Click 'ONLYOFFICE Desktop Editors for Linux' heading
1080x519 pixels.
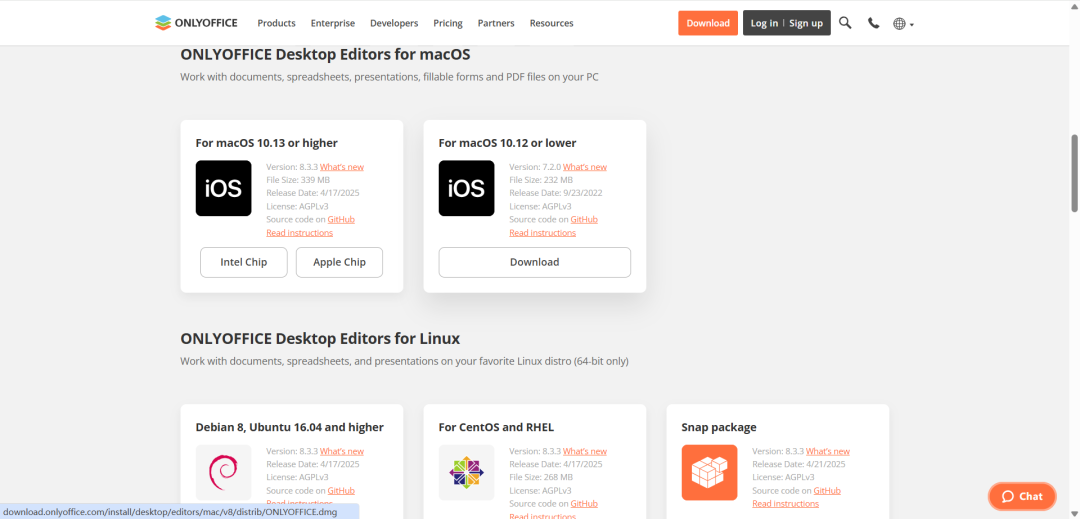coord(320,338)
